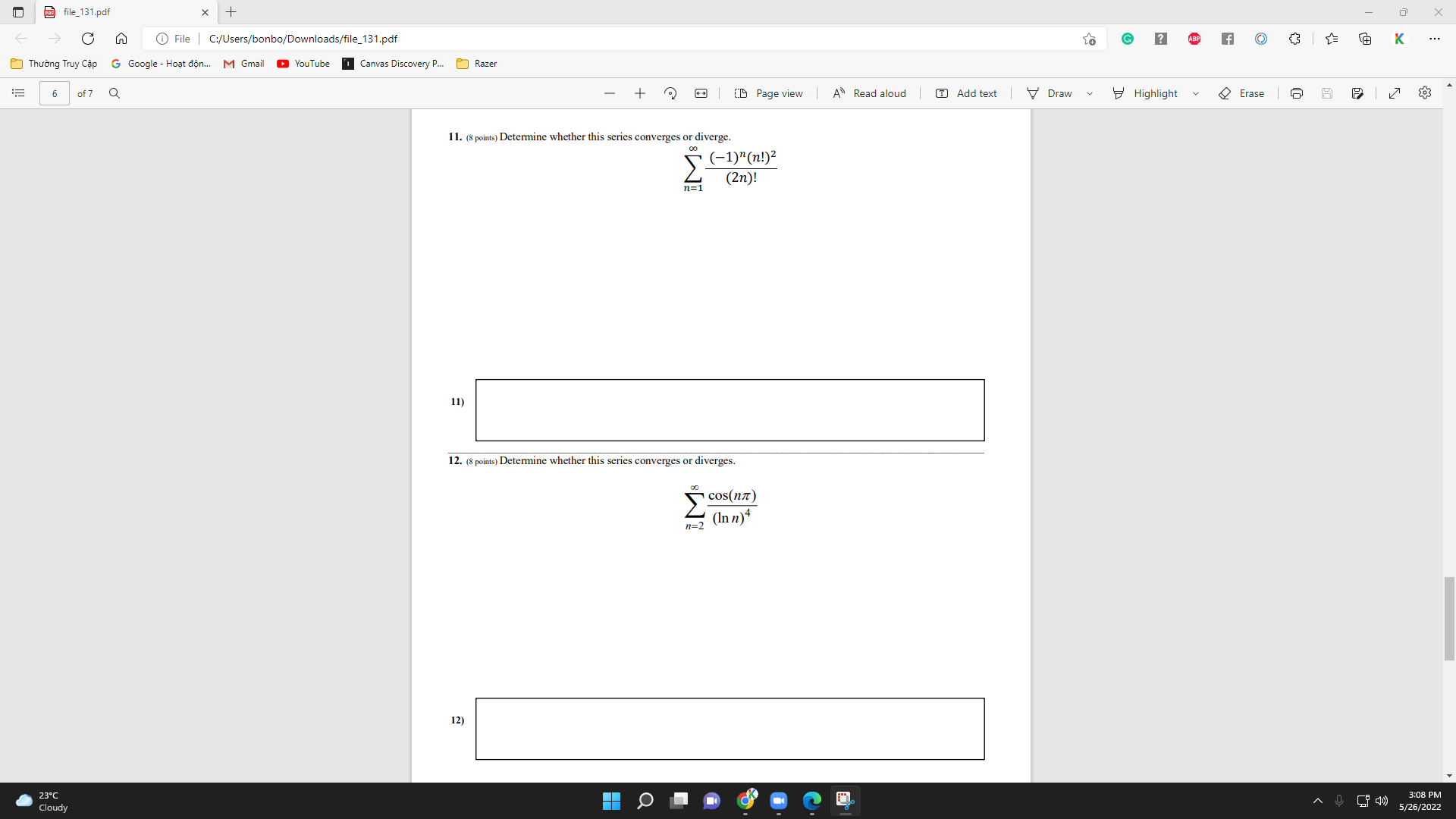Open document search in the PDF

[115, 93]
